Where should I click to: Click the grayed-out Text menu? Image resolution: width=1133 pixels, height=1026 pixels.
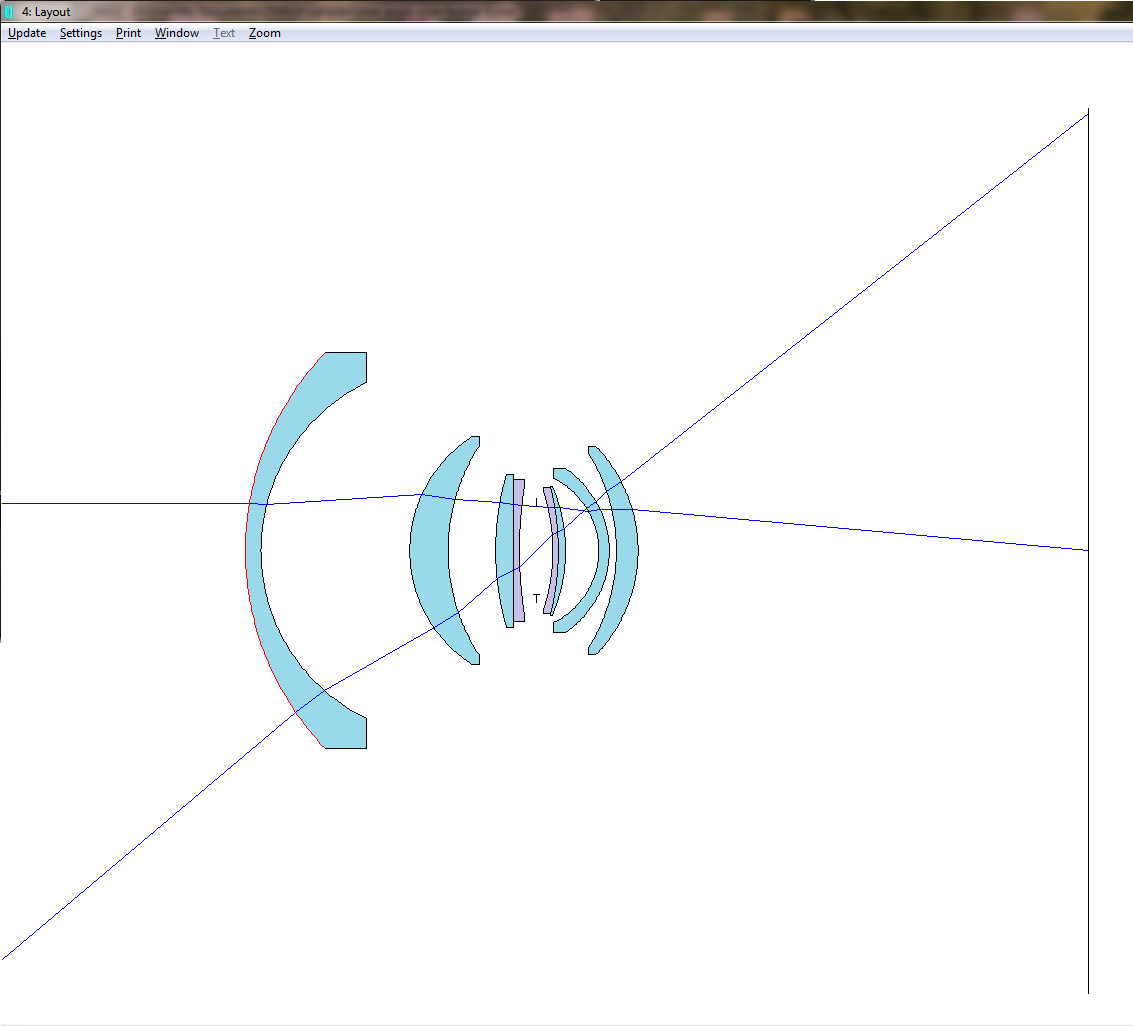[224, 33]
